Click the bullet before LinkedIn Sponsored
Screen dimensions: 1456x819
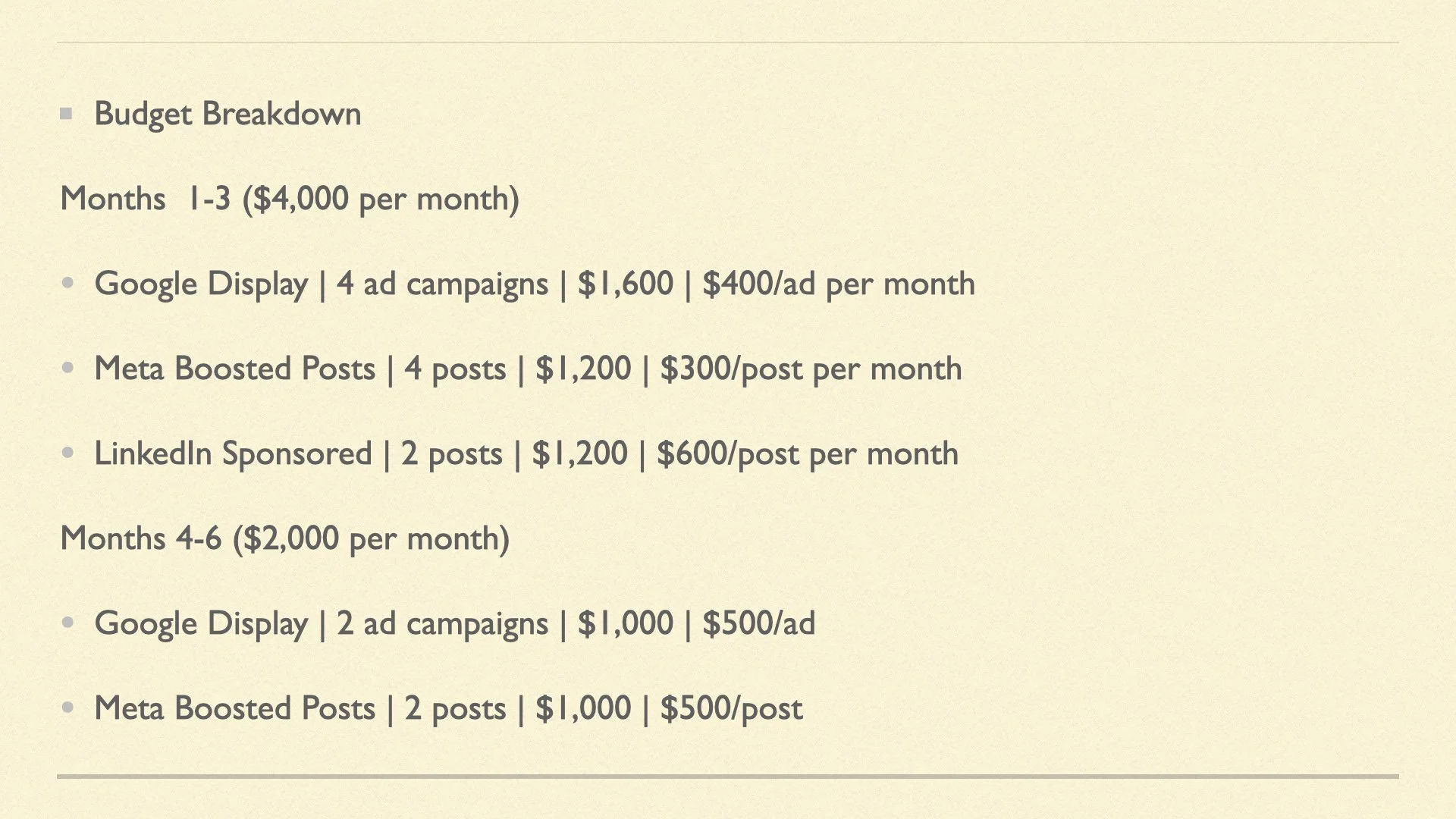(x=68, y=453)
